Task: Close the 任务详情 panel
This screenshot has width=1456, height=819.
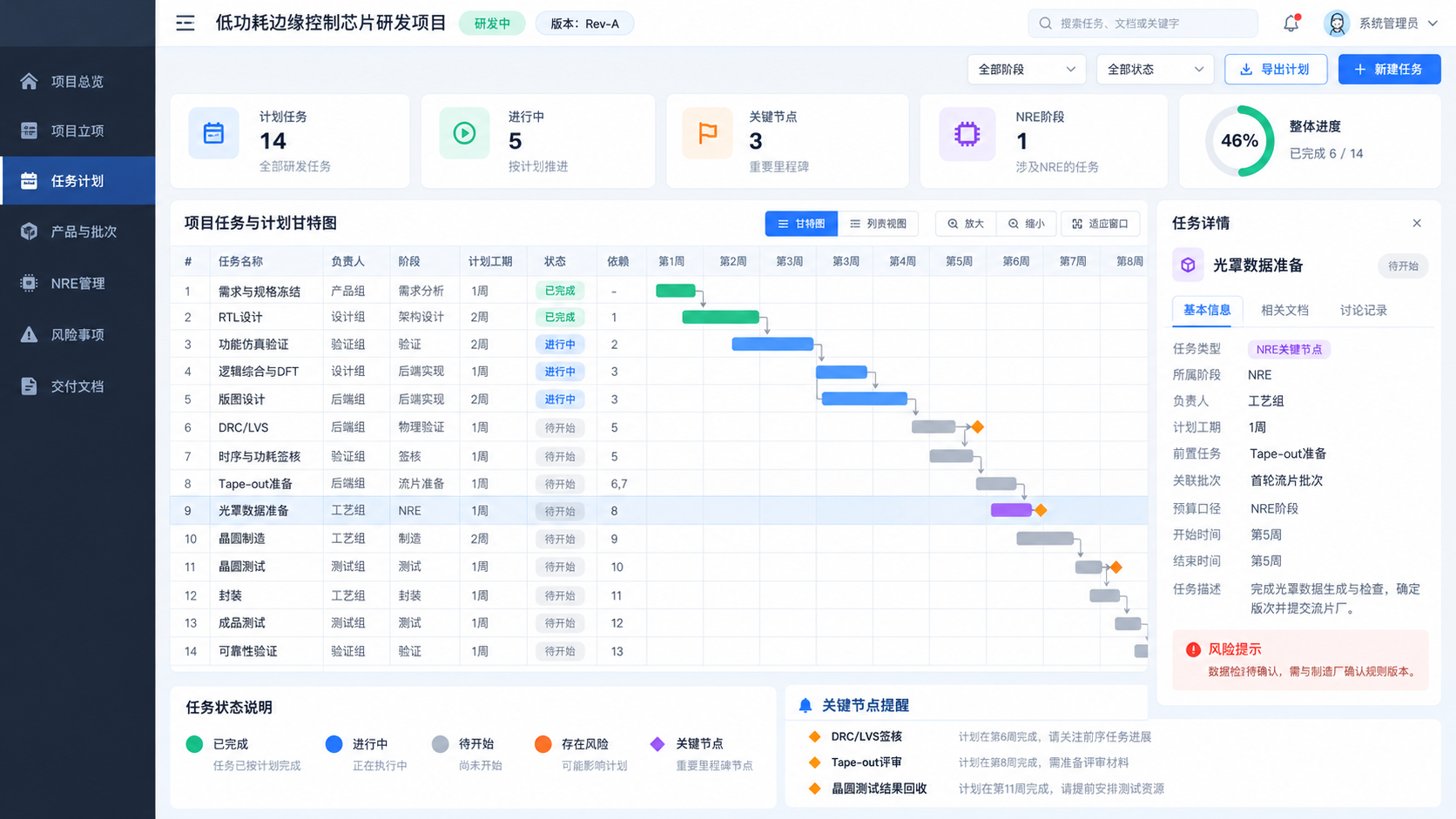Action: (1417, 224)
